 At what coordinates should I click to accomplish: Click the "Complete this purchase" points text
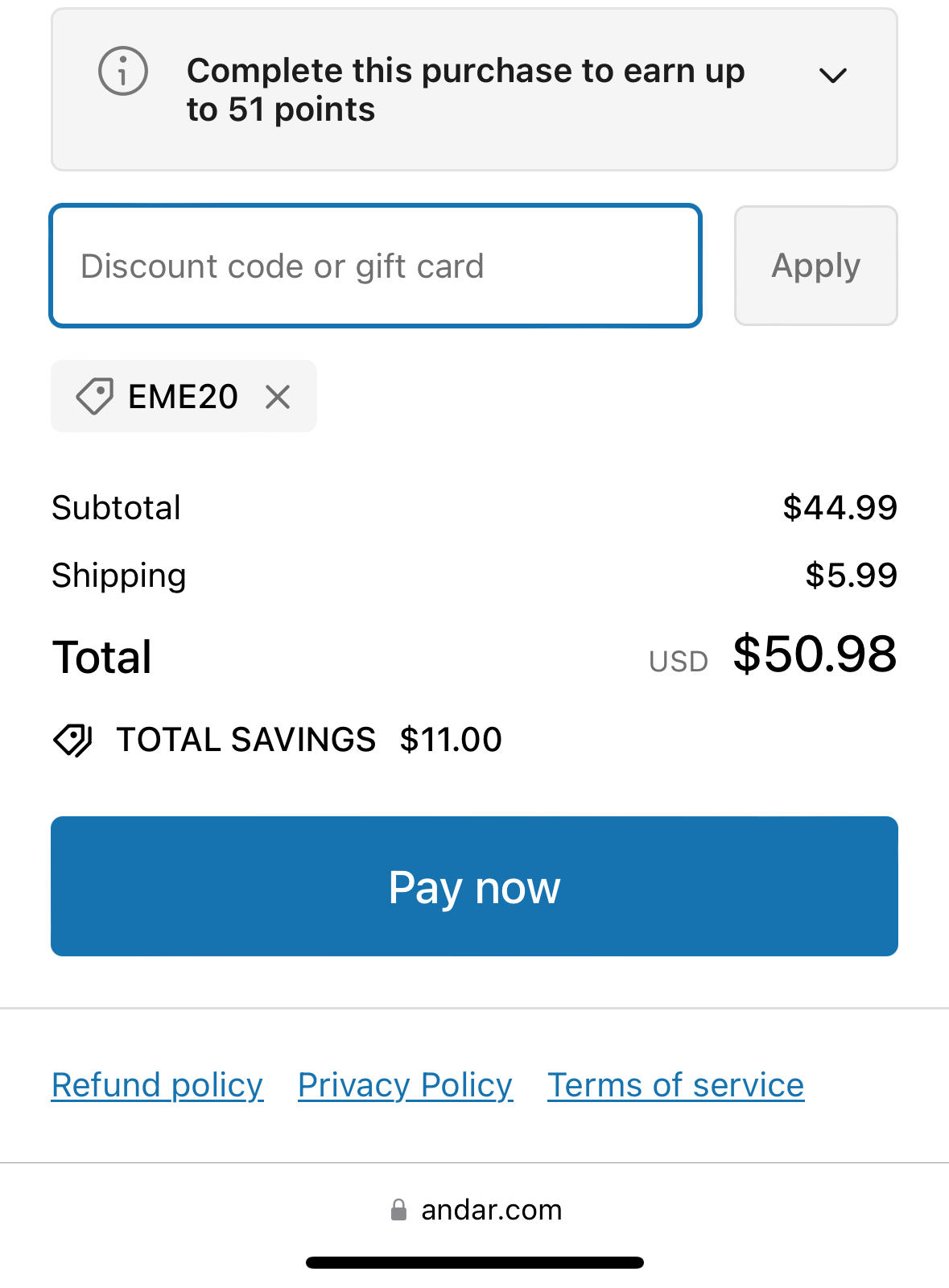(x=465, y=89)
